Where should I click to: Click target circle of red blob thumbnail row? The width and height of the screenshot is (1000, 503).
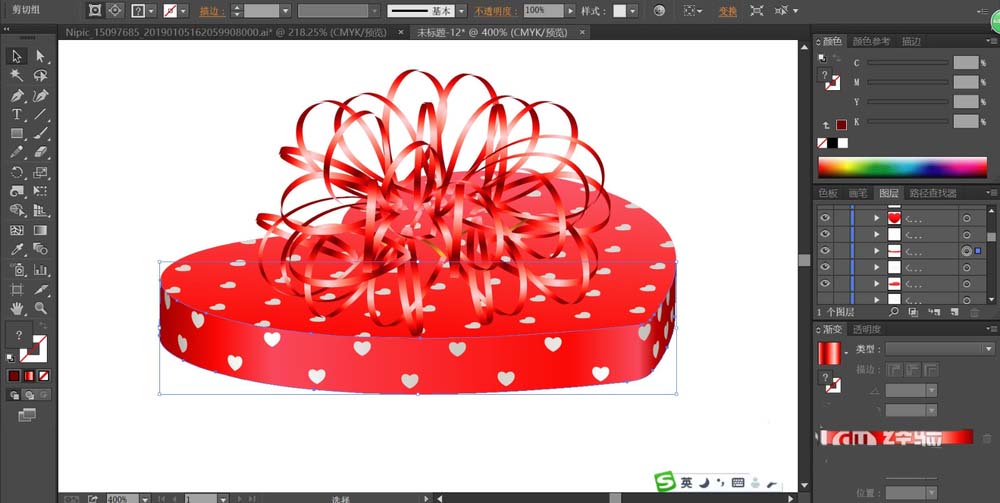click(x=966, y=284)
